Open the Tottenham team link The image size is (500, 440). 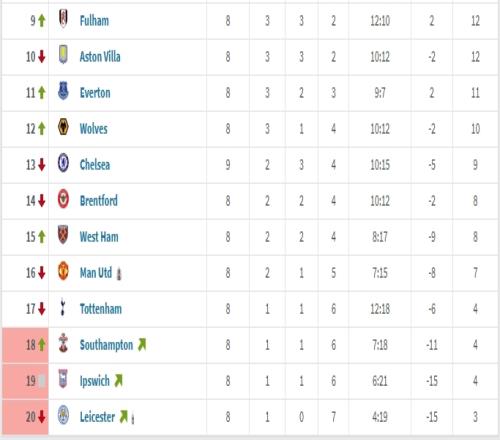[x=101, y=309]
